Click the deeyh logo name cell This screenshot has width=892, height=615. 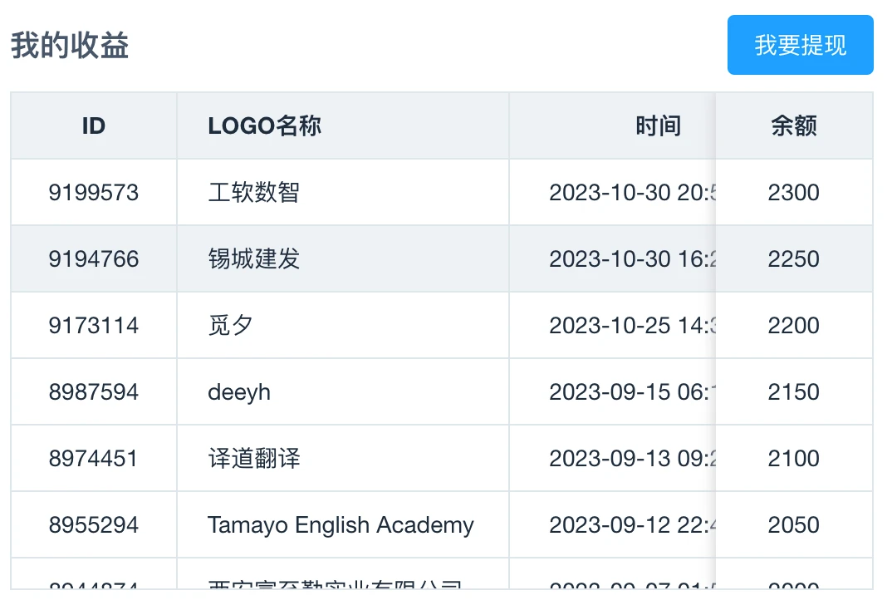click(x=239, y=392)
